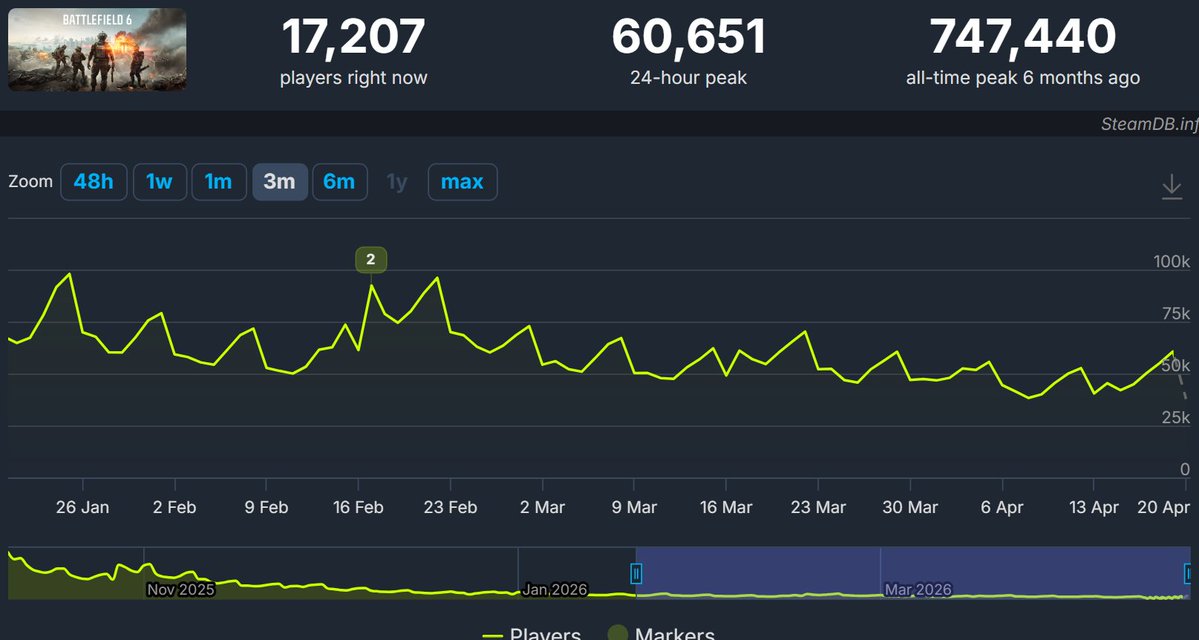Click the 16 Mar axis label
The height and width of the screenshot is (640, 1199).
pyautogui.click(x=726, y=508)
